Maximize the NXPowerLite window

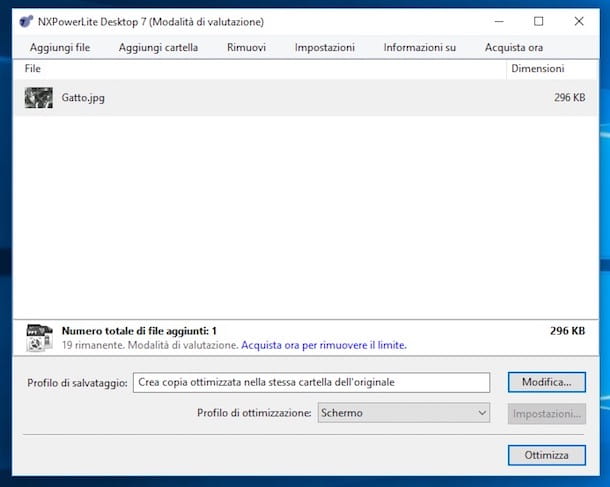pos(539,21)
